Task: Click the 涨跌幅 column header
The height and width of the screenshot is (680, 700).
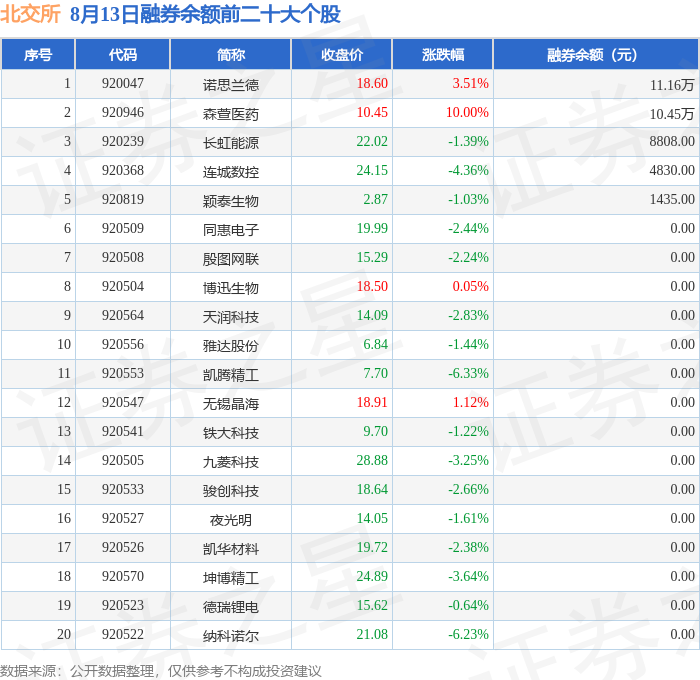Action: click(x=442, y=54)
